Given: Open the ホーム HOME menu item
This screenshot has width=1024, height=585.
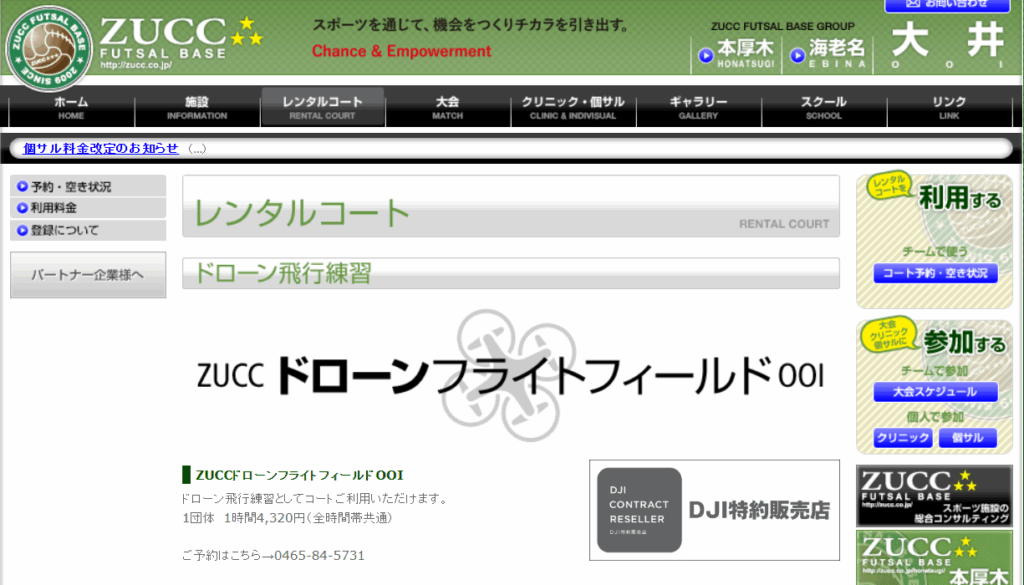Looking at the screenshot, I should click(x=70, y=106).
